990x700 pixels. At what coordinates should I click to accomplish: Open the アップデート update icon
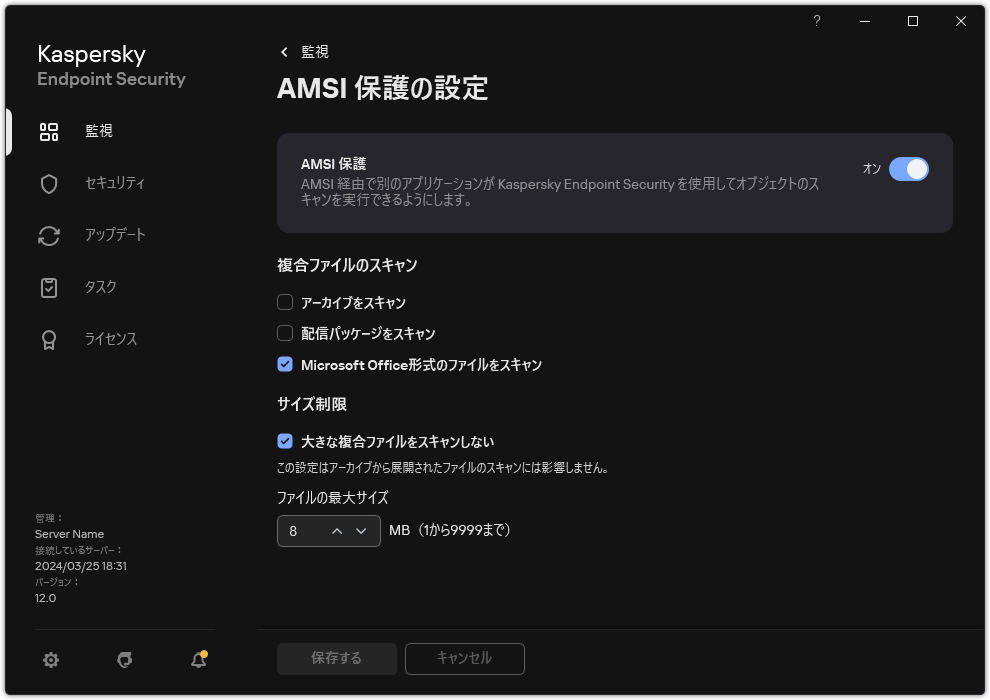(48, 235)
